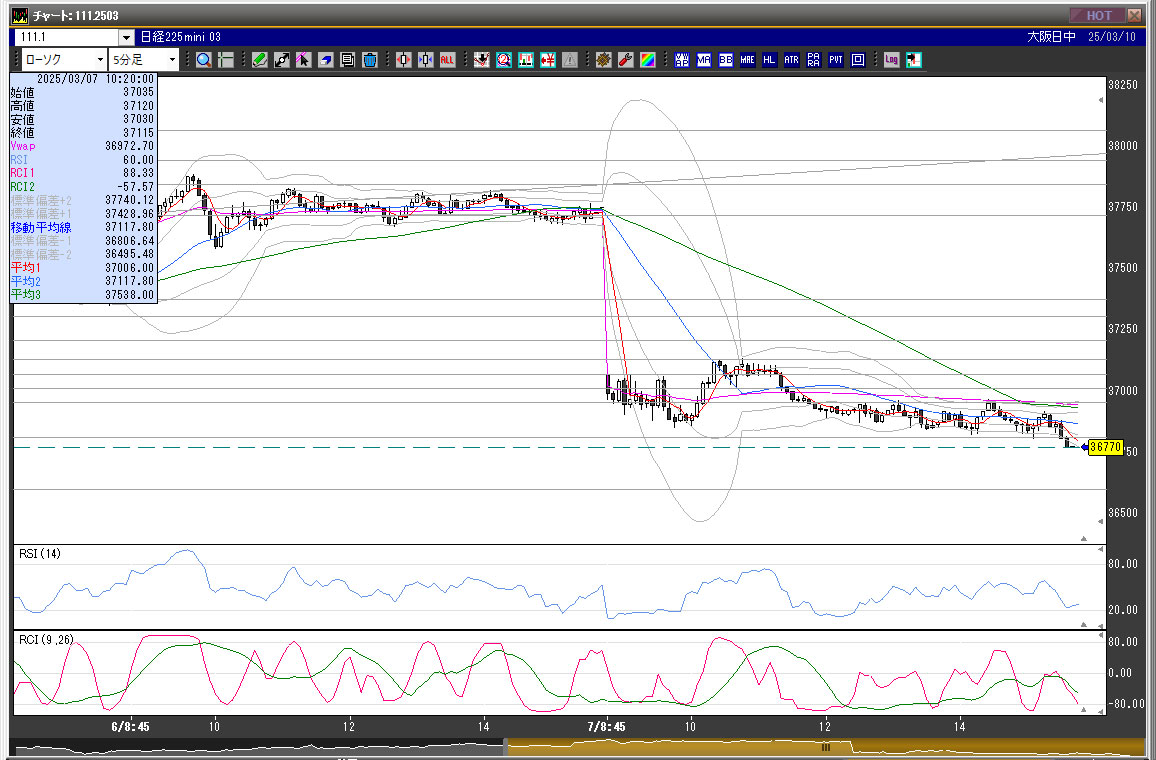
Task: Open the ローソク chart type dropdown
Action: click(64, 59)
